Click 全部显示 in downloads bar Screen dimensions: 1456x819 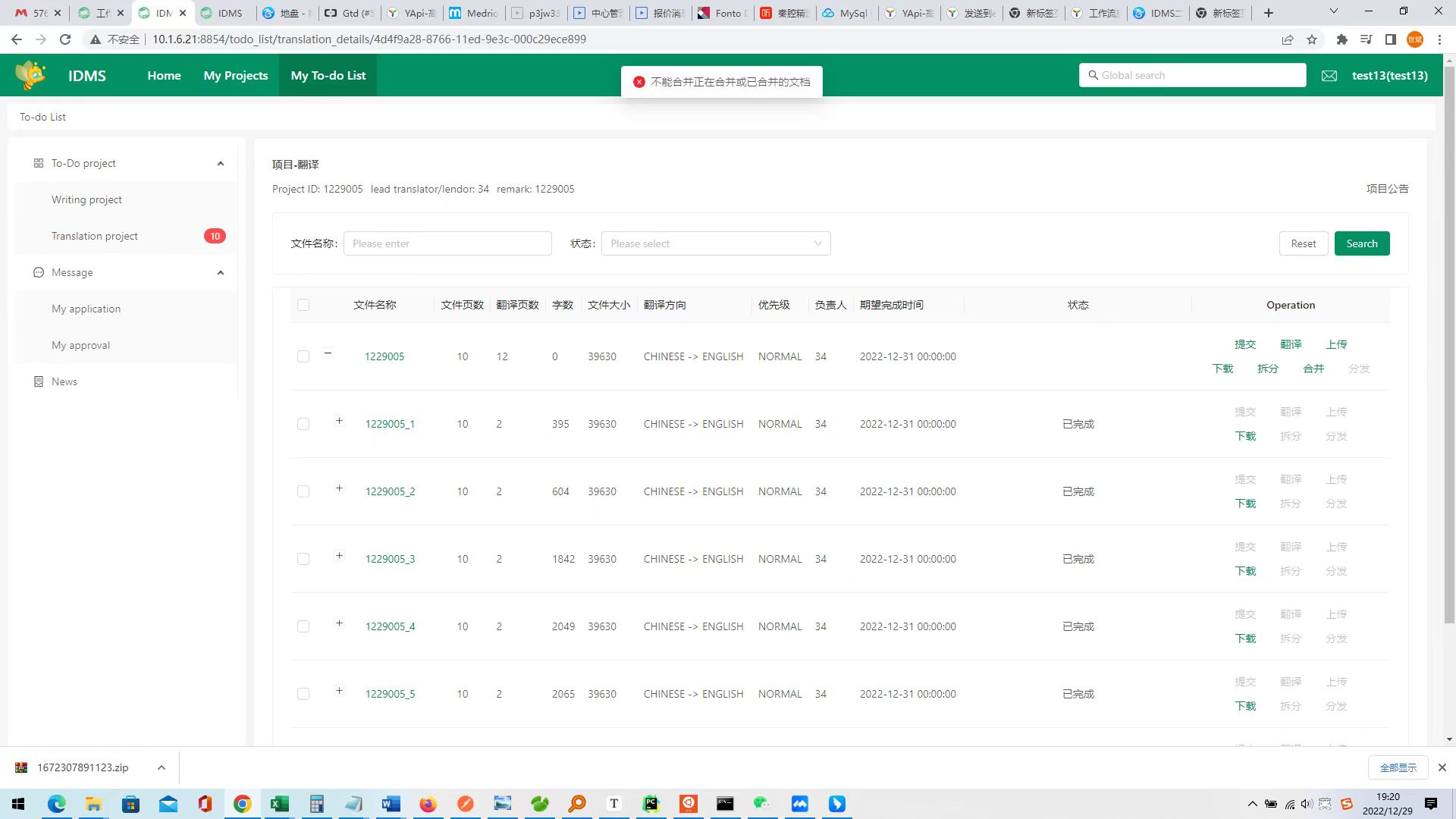[1398, 767]
